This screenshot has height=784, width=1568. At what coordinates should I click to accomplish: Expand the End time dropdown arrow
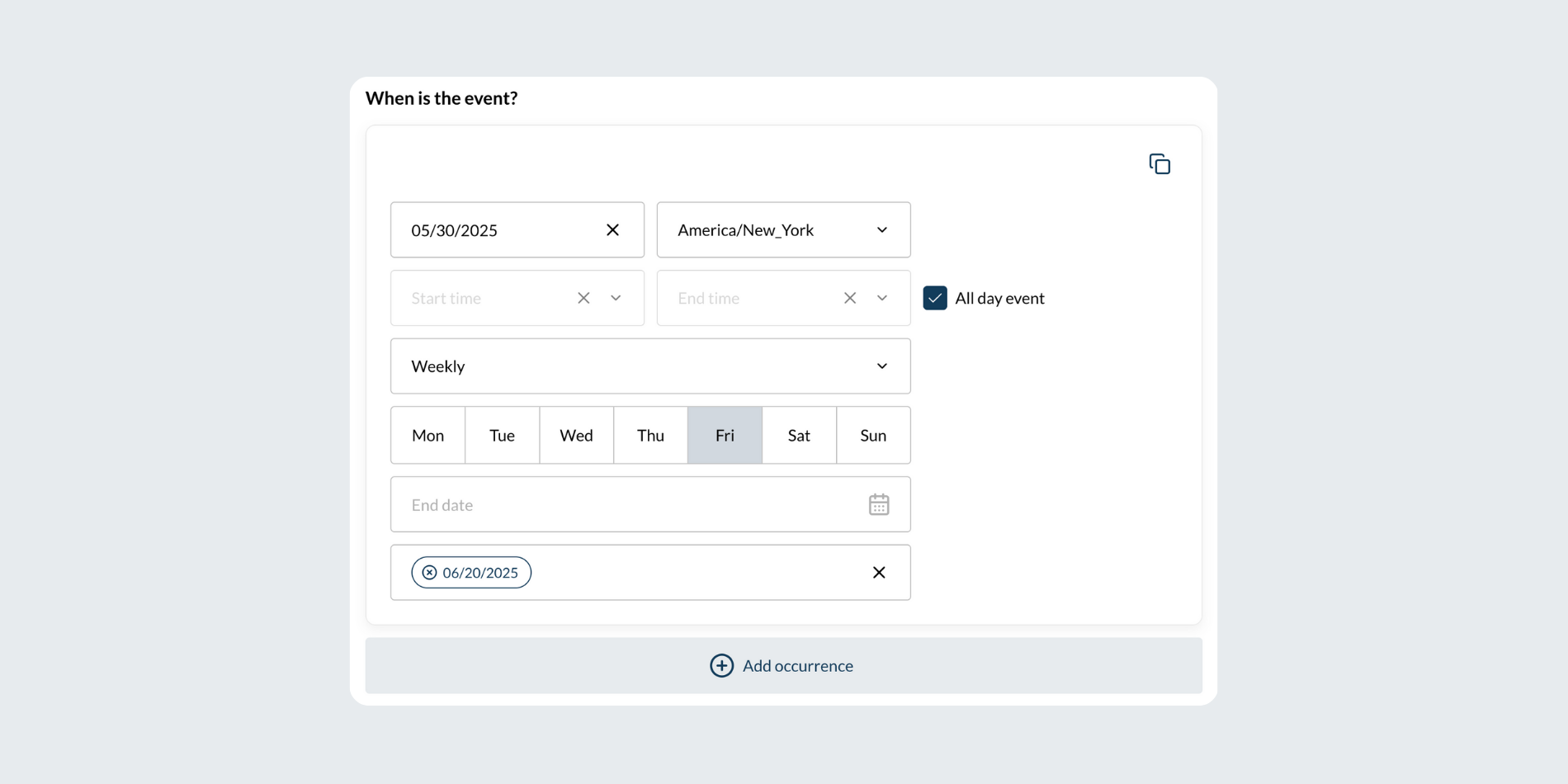(882, 298)
